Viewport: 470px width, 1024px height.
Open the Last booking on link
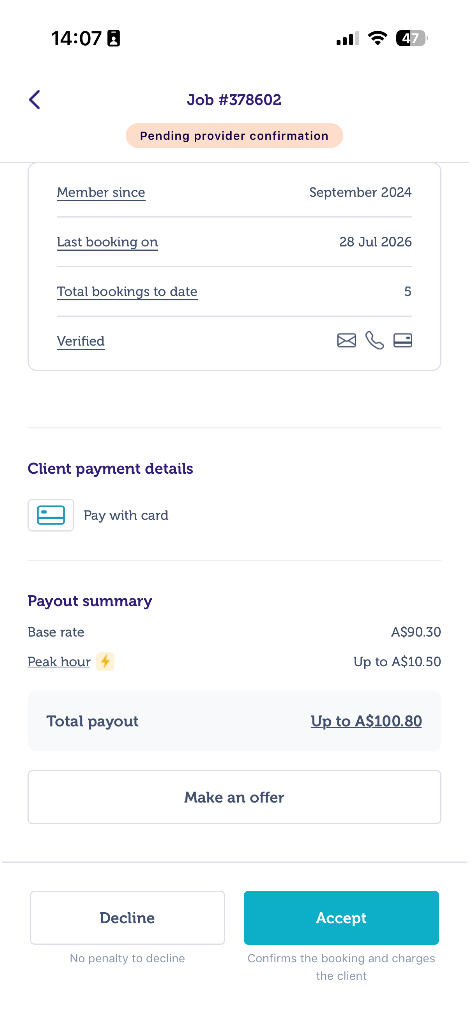point(108,242)
